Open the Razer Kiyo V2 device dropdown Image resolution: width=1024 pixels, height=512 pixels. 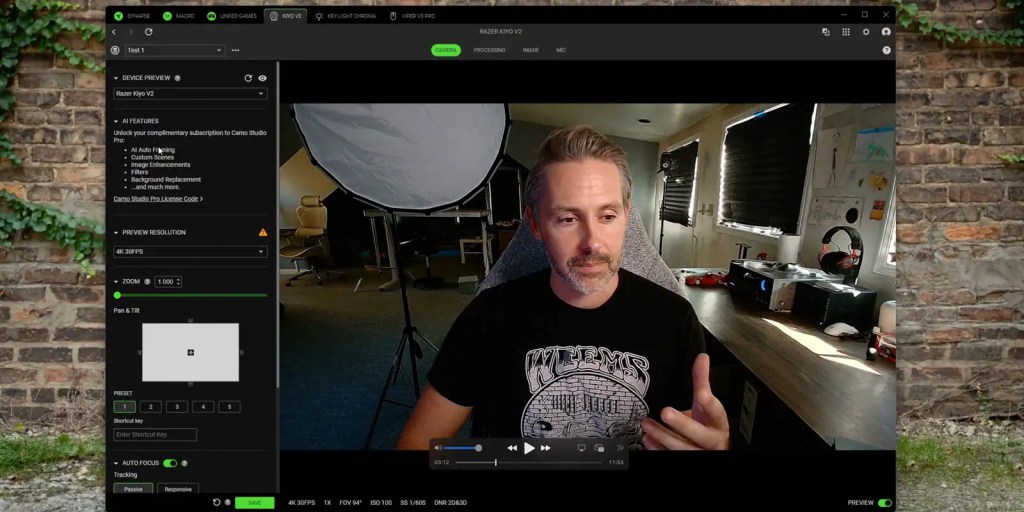(x=190, y=94)
